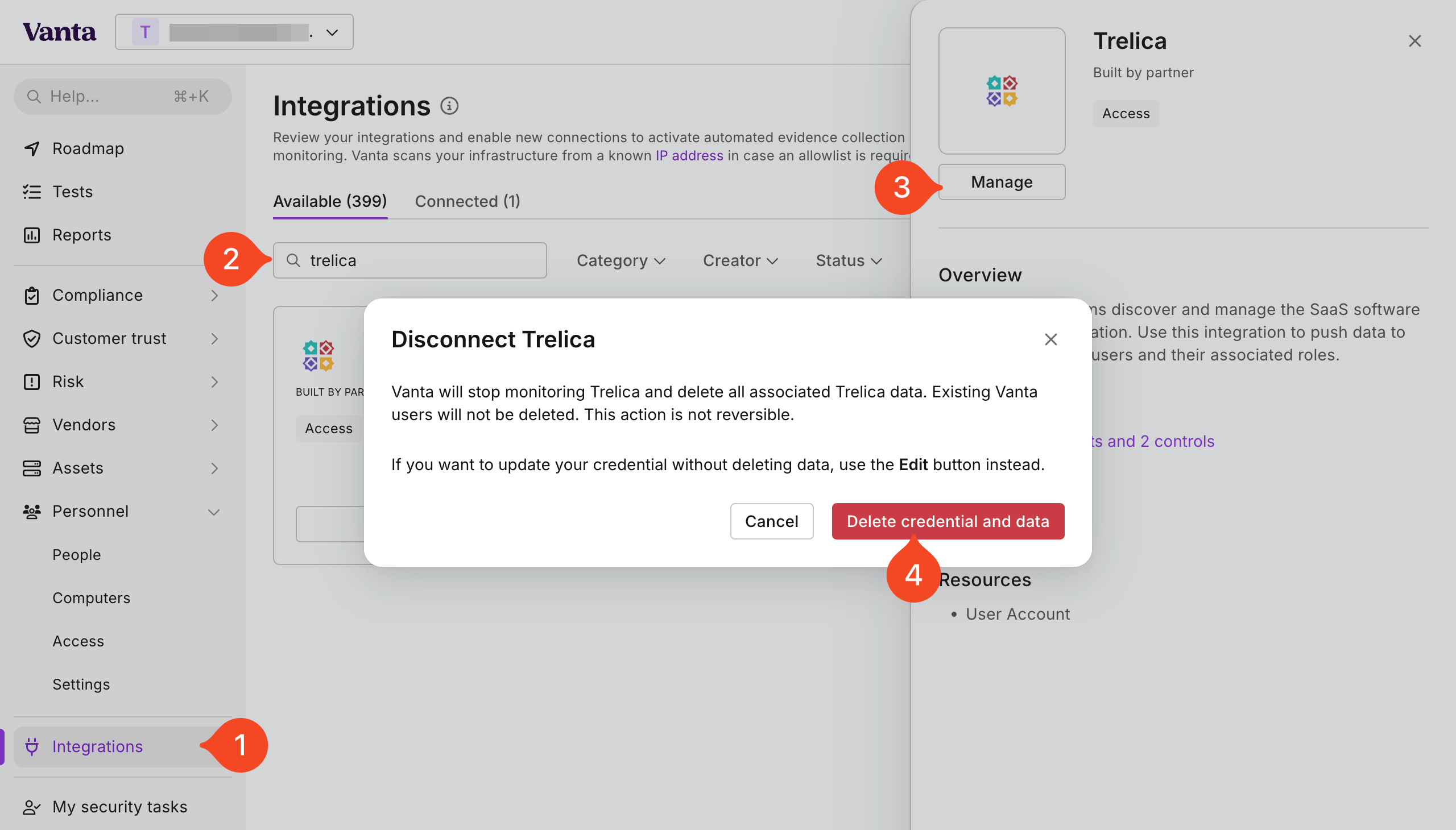Click the purple T workspace avatar
The height and width of the screenshot is (830, 1456).
coord(145,32)
